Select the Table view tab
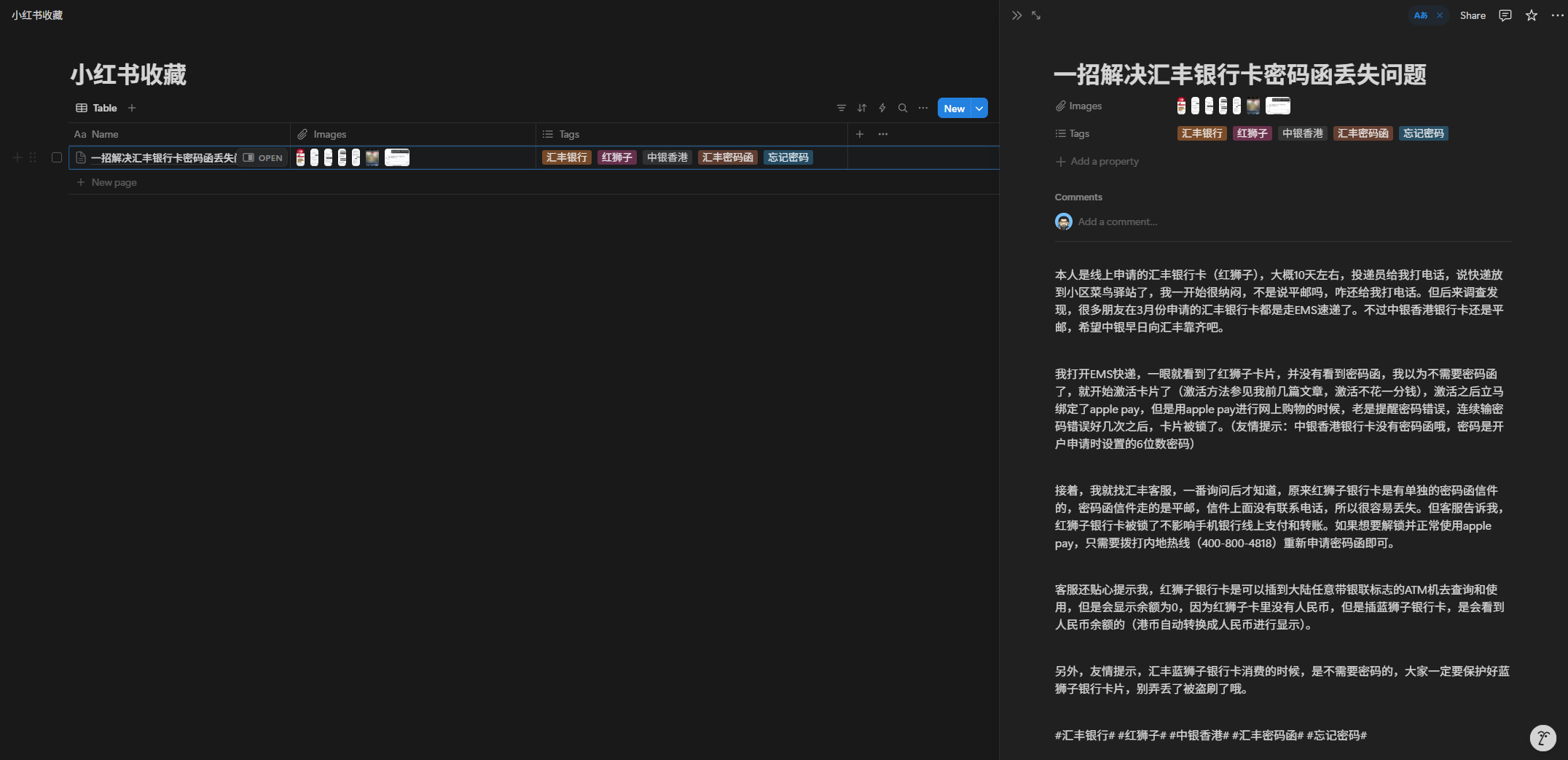The width and height of the screenshot is (1568, 760). click(x=96, y=108)
